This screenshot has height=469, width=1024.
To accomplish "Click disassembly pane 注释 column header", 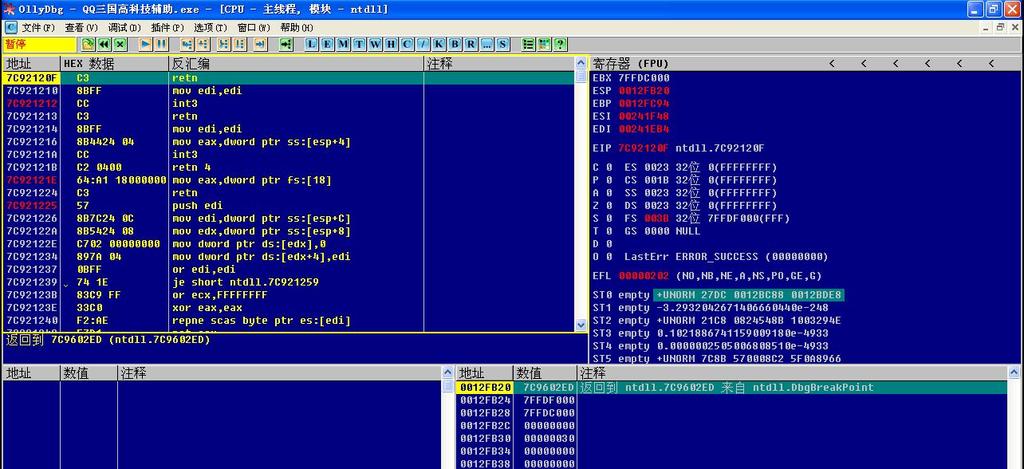I will pyautogui.click(x=499, y=64).
